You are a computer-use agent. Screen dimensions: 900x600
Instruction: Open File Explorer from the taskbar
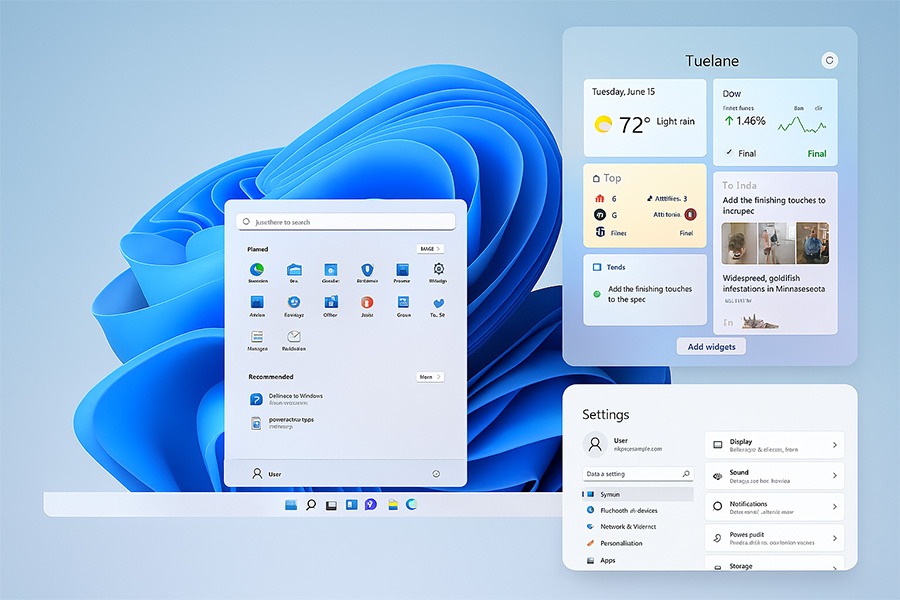pos(394,505)
